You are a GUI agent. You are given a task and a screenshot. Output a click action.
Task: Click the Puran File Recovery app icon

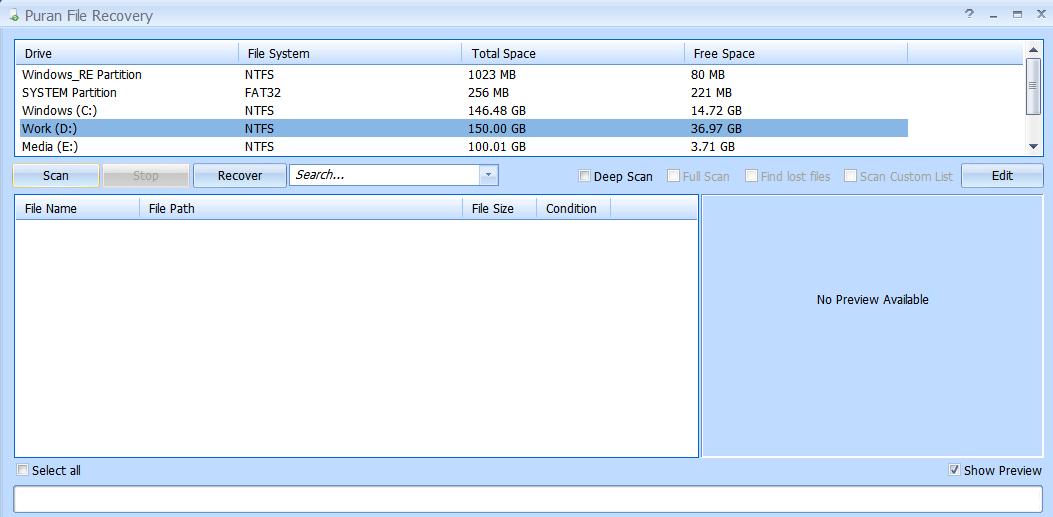tap(13, 15)
